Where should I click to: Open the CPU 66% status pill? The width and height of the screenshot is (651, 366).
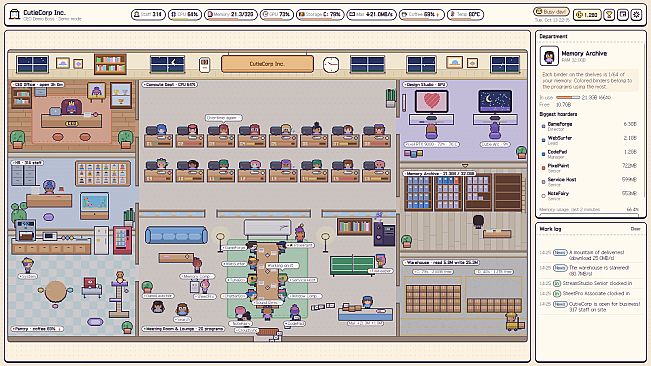(185, 15)
